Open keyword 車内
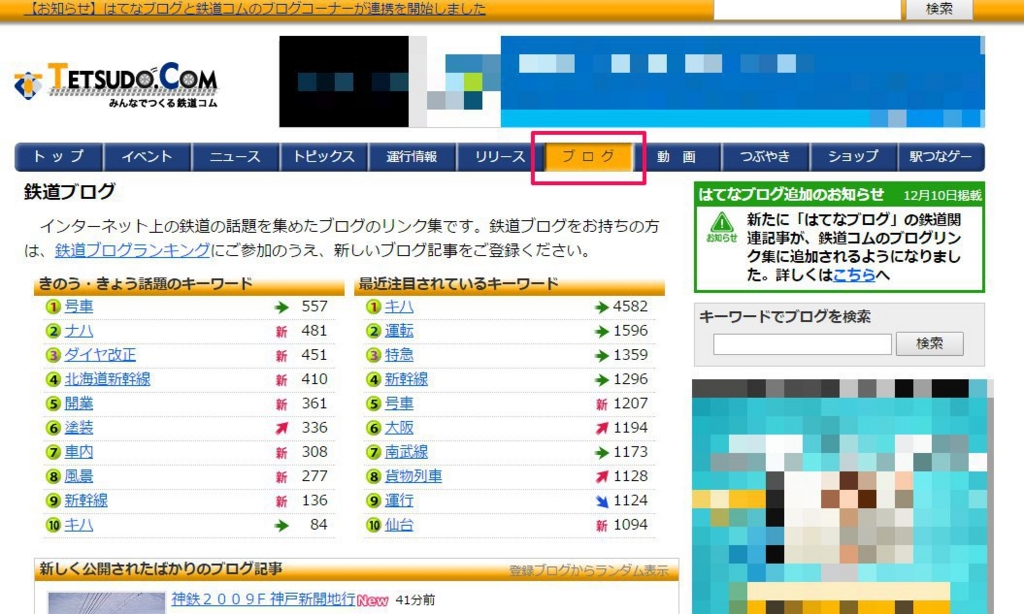Image resolution: width=1024 pixels, height=614 pixels. [78, 452]
